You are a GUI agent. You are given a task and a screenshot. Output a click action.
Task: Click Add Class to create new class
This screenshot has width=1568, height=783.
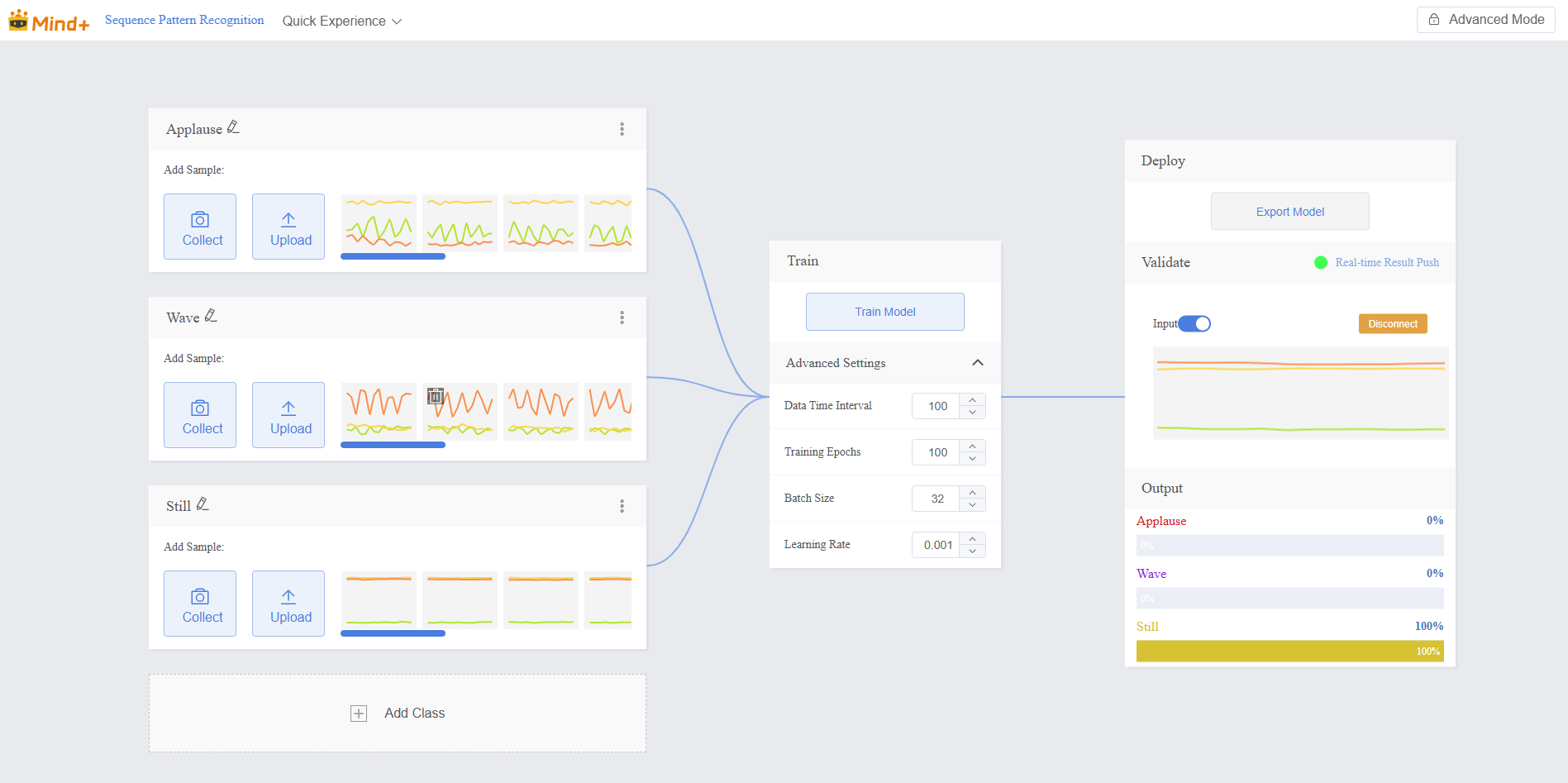[x=398, y=713]
